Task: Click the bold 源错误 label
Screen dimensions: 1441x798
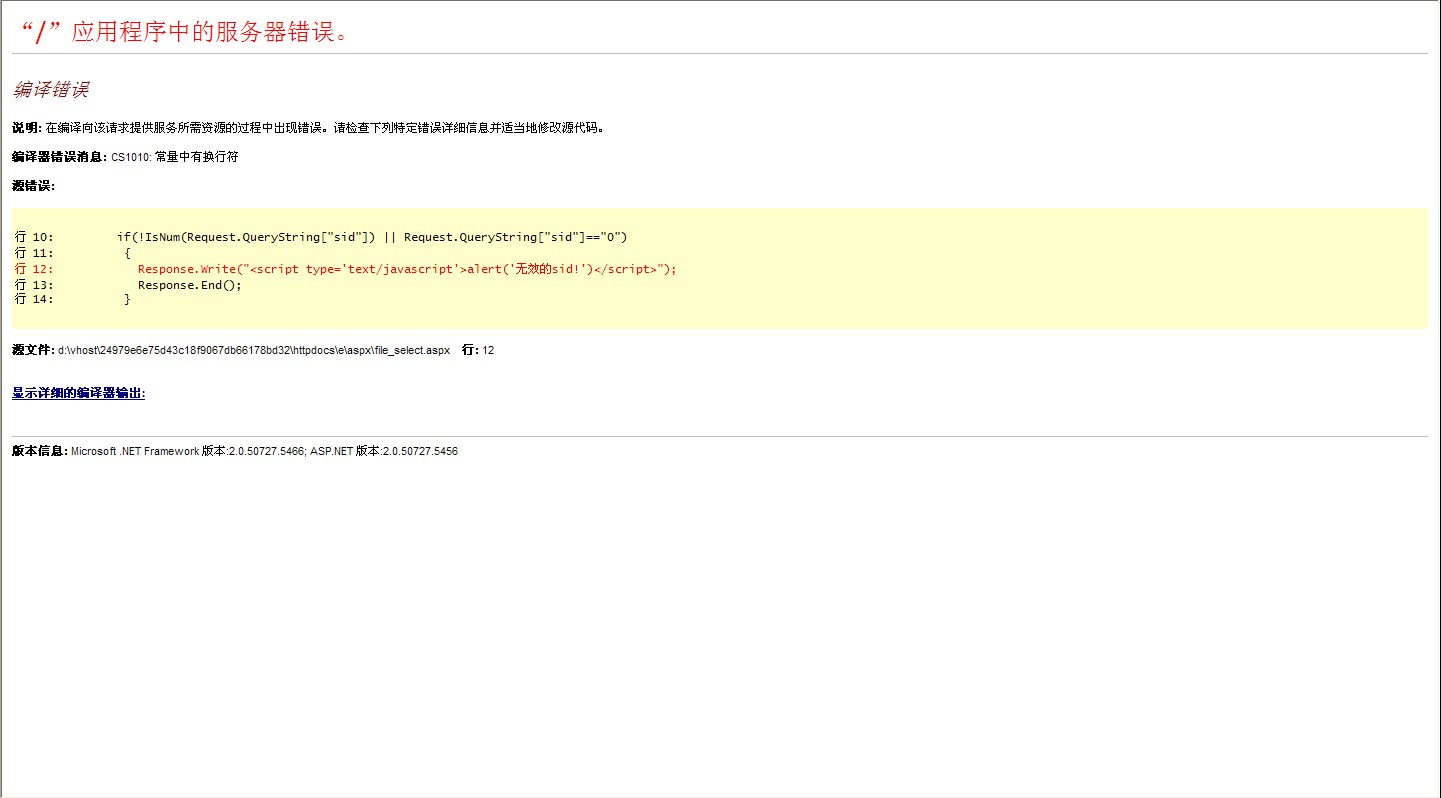Action: pyautogui.click(x=33, y=186)
